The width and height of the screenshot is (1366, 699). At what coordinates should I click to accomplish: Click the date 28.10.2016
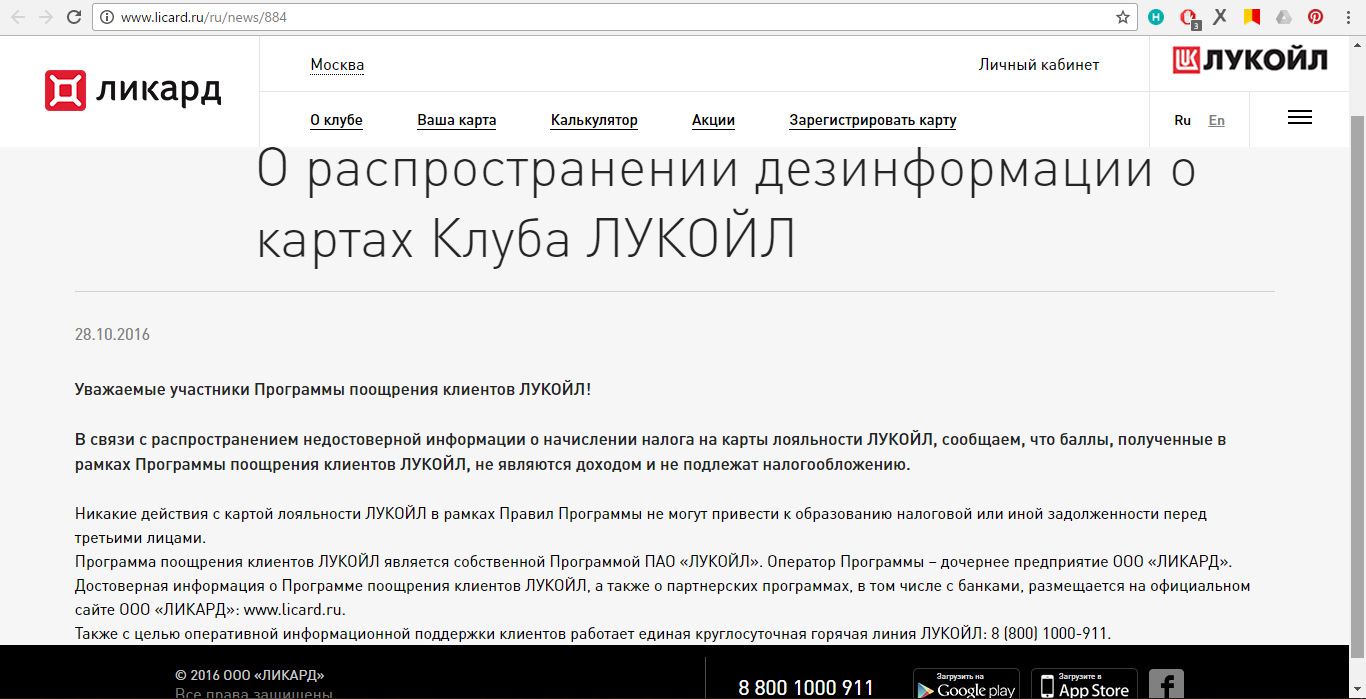112,335
